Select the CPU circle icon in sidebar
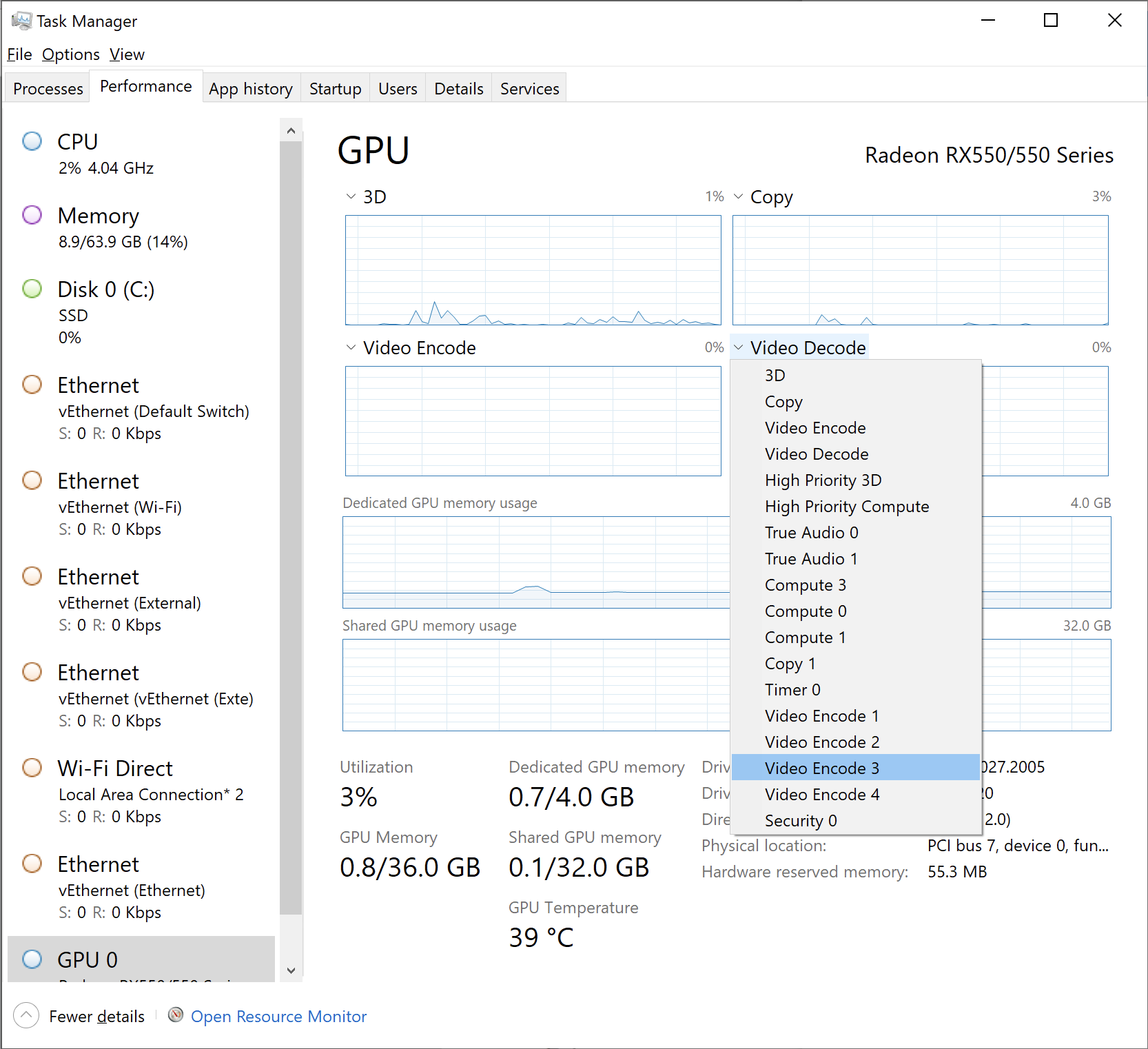Viewport: 1148px width, 1049px height. point(32,141)
